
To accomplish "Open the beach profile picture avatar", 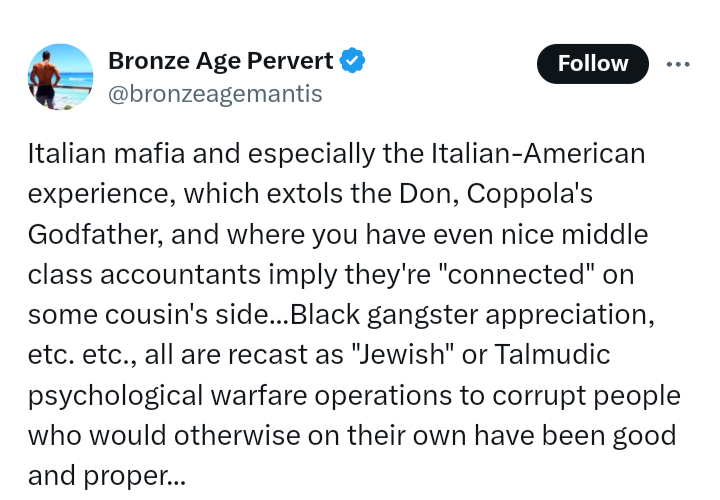I will click(61, 77).
